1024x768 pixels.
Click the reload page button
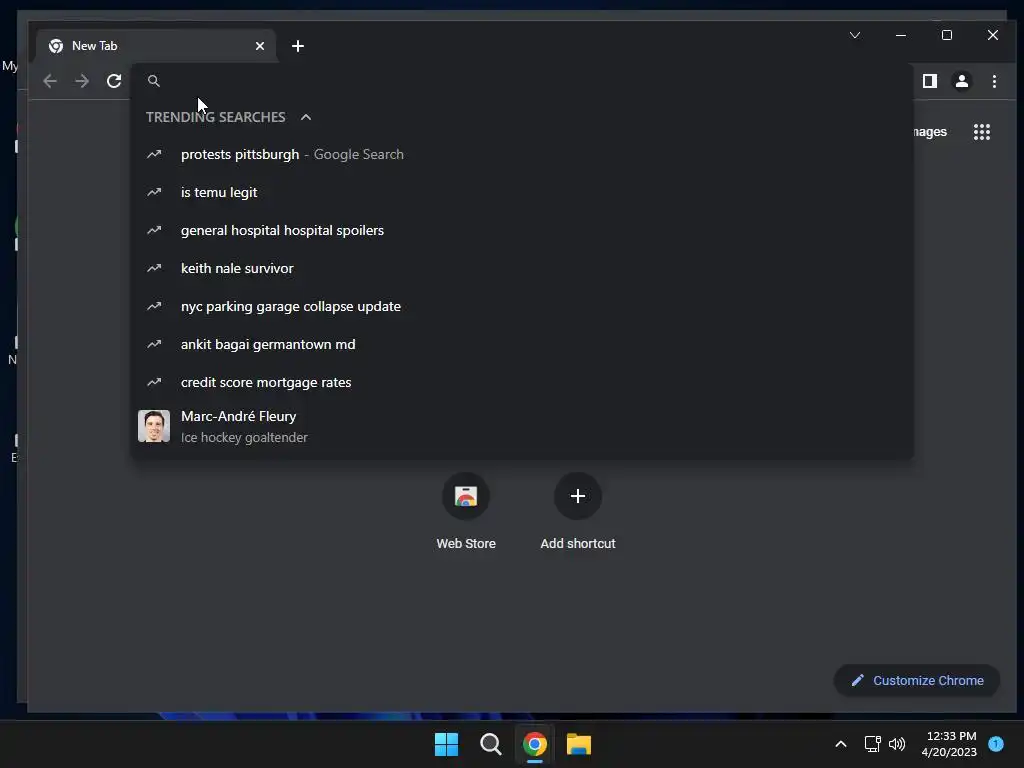114,81
